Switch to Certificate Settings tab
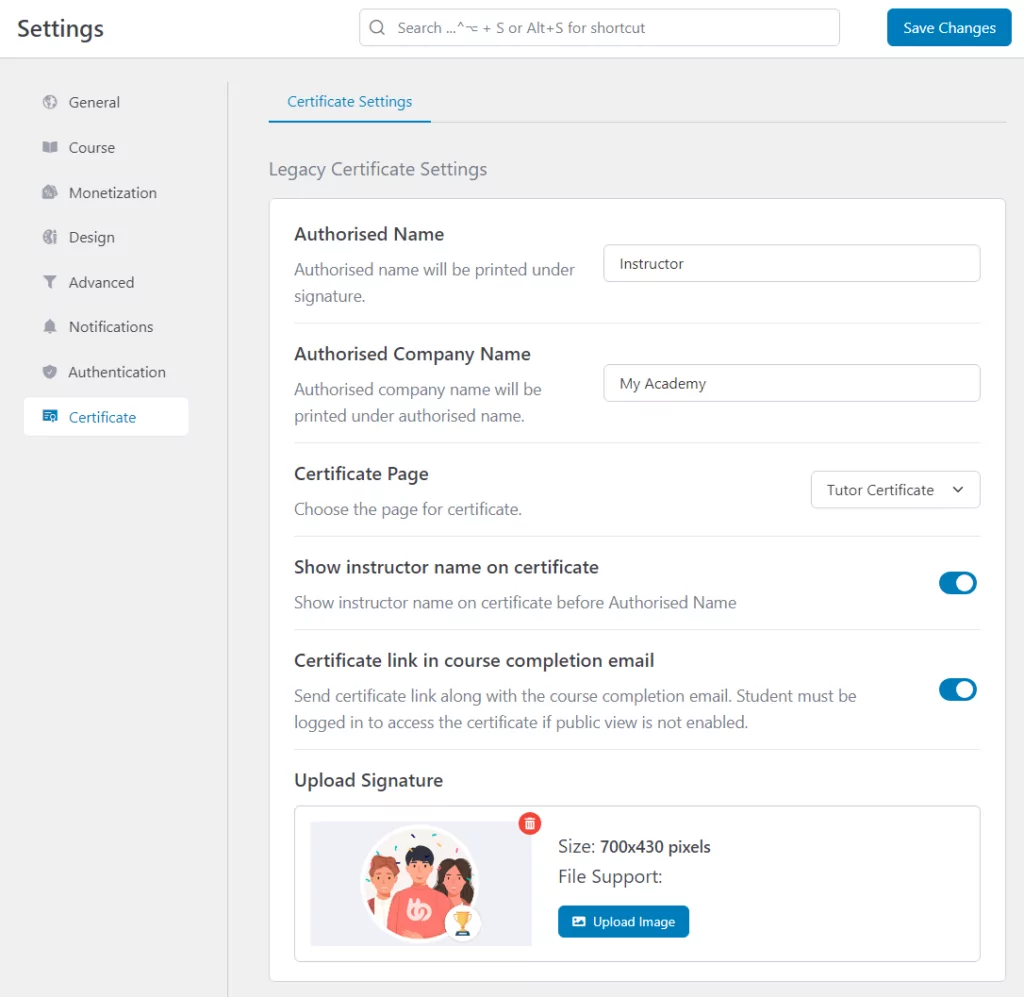This screenshot has width=1024, height=997. click(x=349, y=102)
